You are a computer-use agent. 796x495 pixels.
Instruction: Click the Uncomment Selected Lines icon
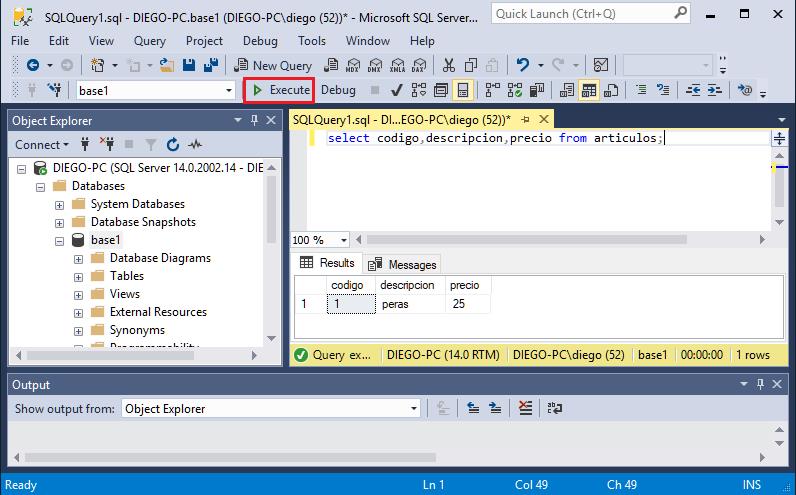[x=662, y=90]
